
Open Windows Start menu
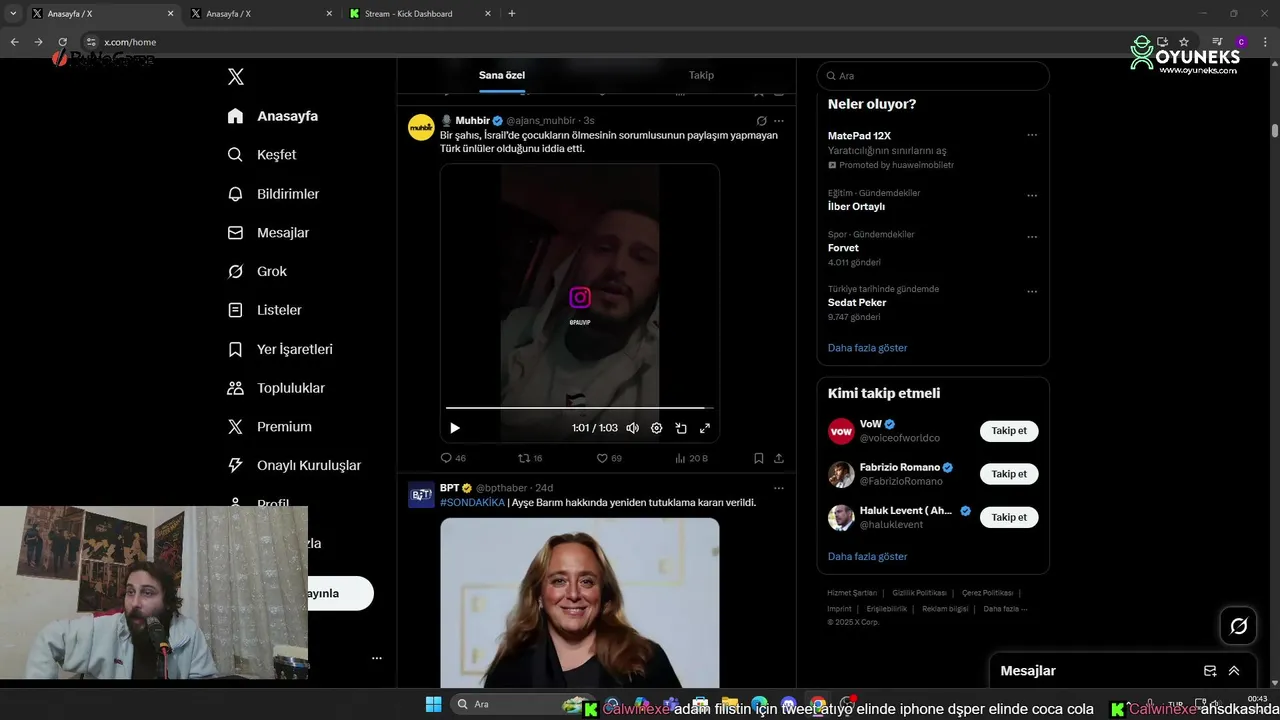click(433, 704)
